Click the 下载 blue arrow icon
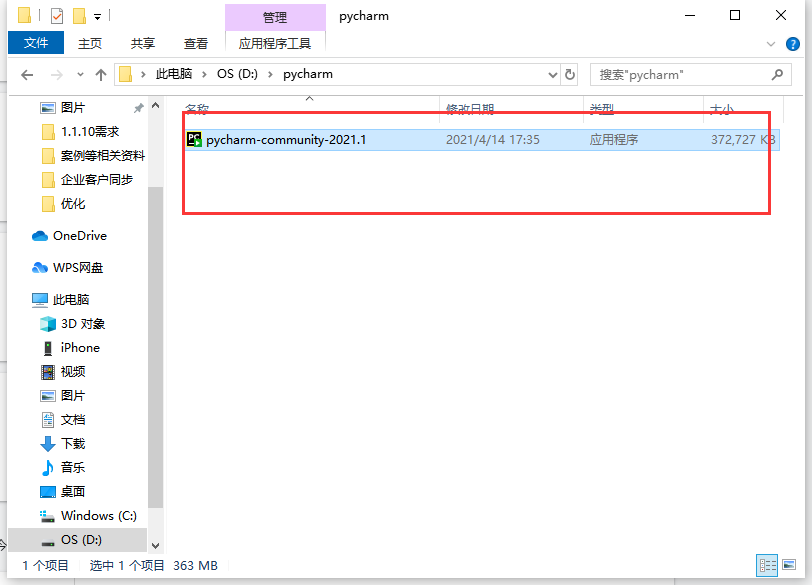The image size is (812, 585). tap(48, 444)
